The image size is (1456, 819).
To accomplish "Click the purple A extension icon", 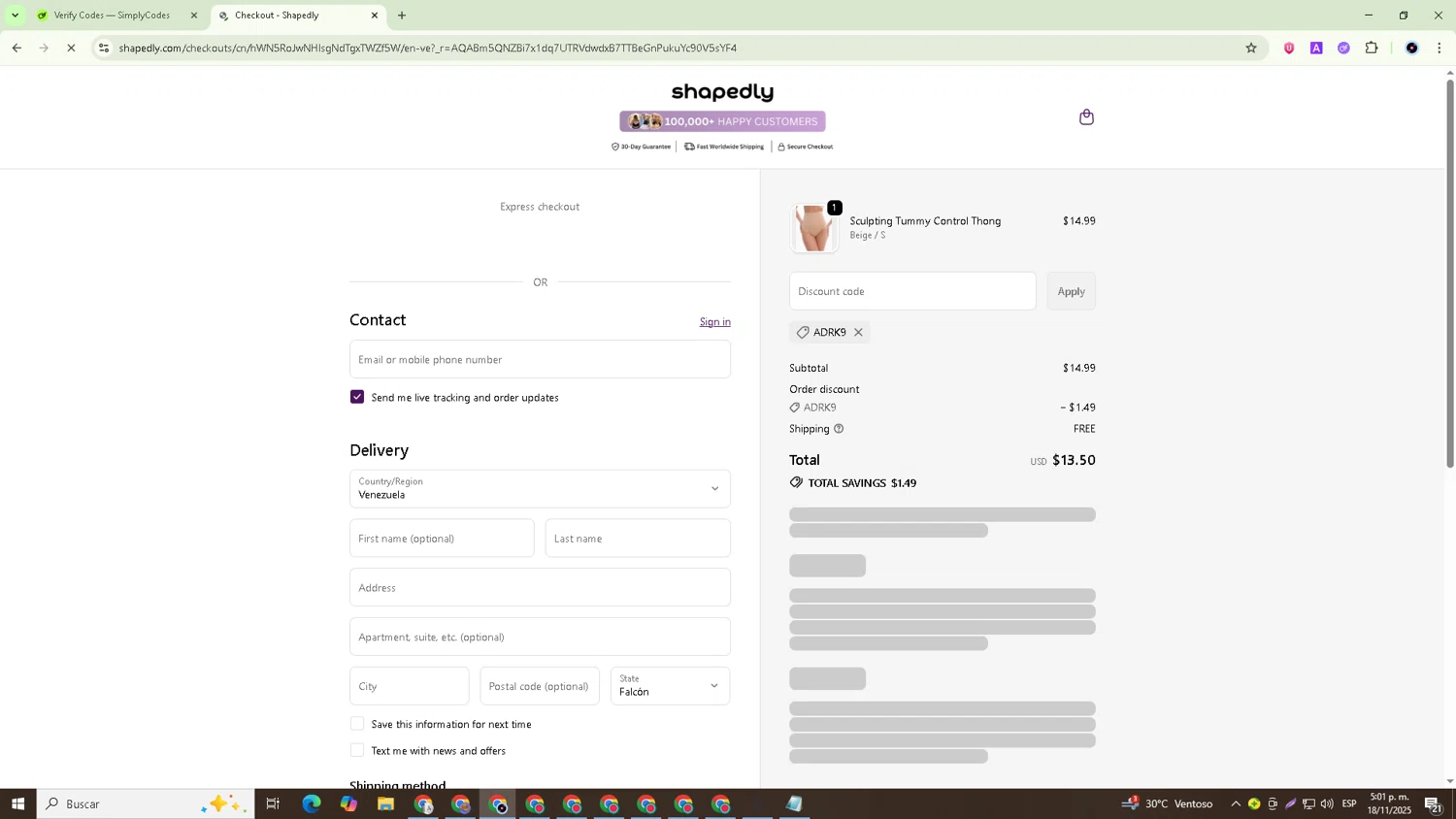I will coord(1316,48).
